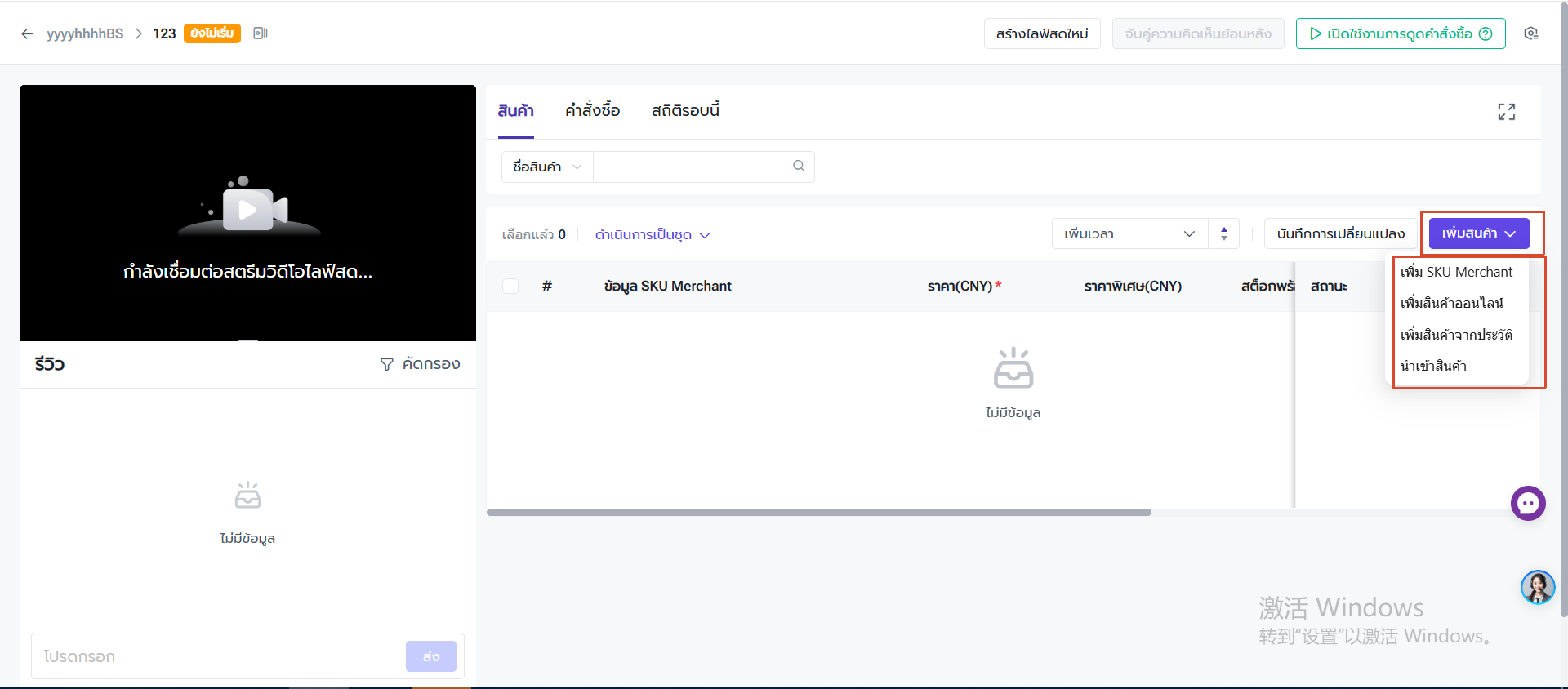This screenshot has height=689, width=1568.
Task: Open the คัดกรอง comment filter
Action: tap(421, 364)
